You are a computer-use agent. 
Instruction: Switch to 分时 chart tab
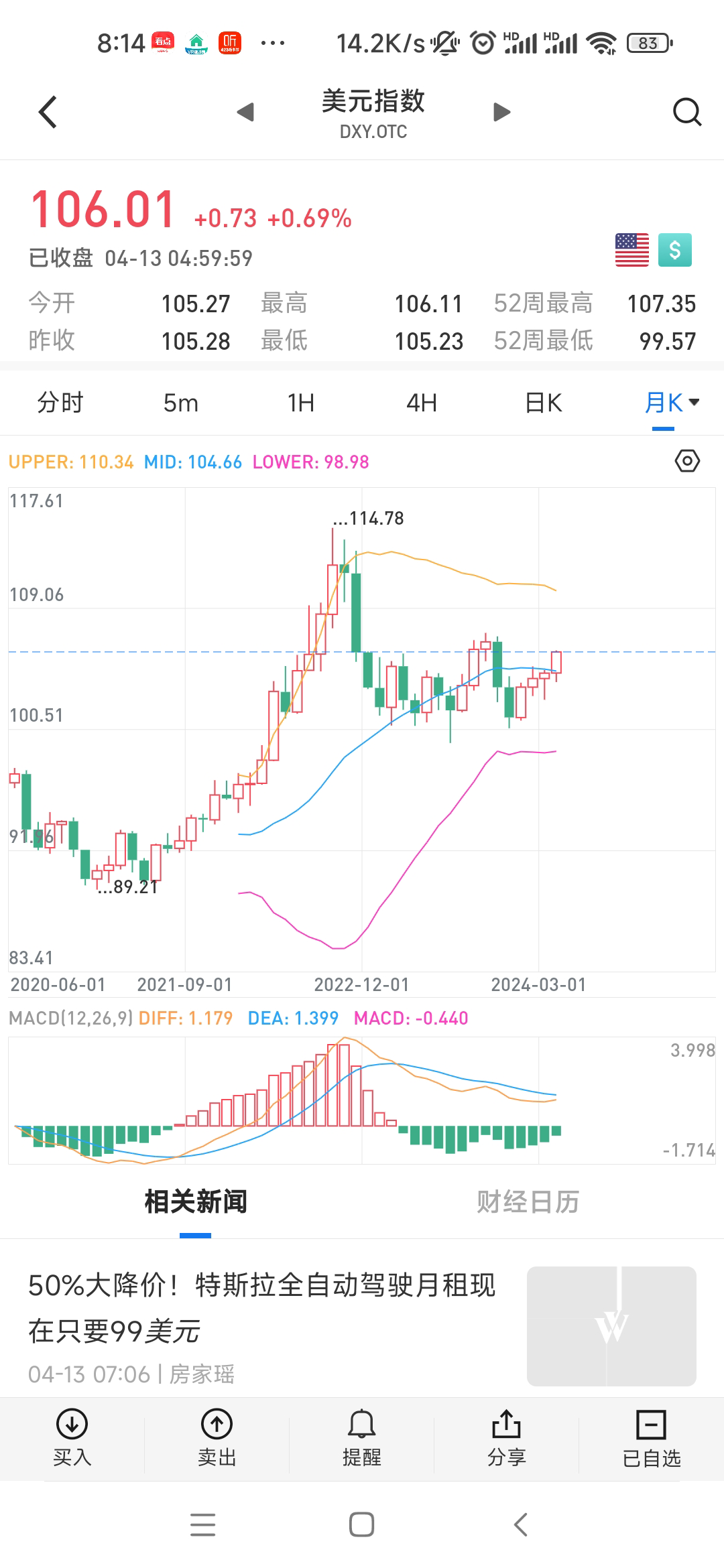(60, 403)
